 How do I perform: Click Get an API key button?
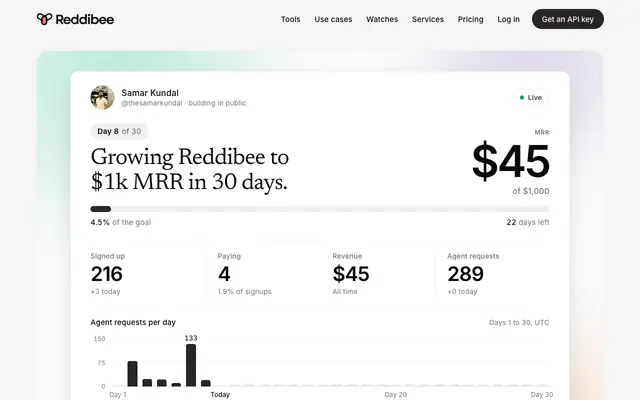[567, 19]
